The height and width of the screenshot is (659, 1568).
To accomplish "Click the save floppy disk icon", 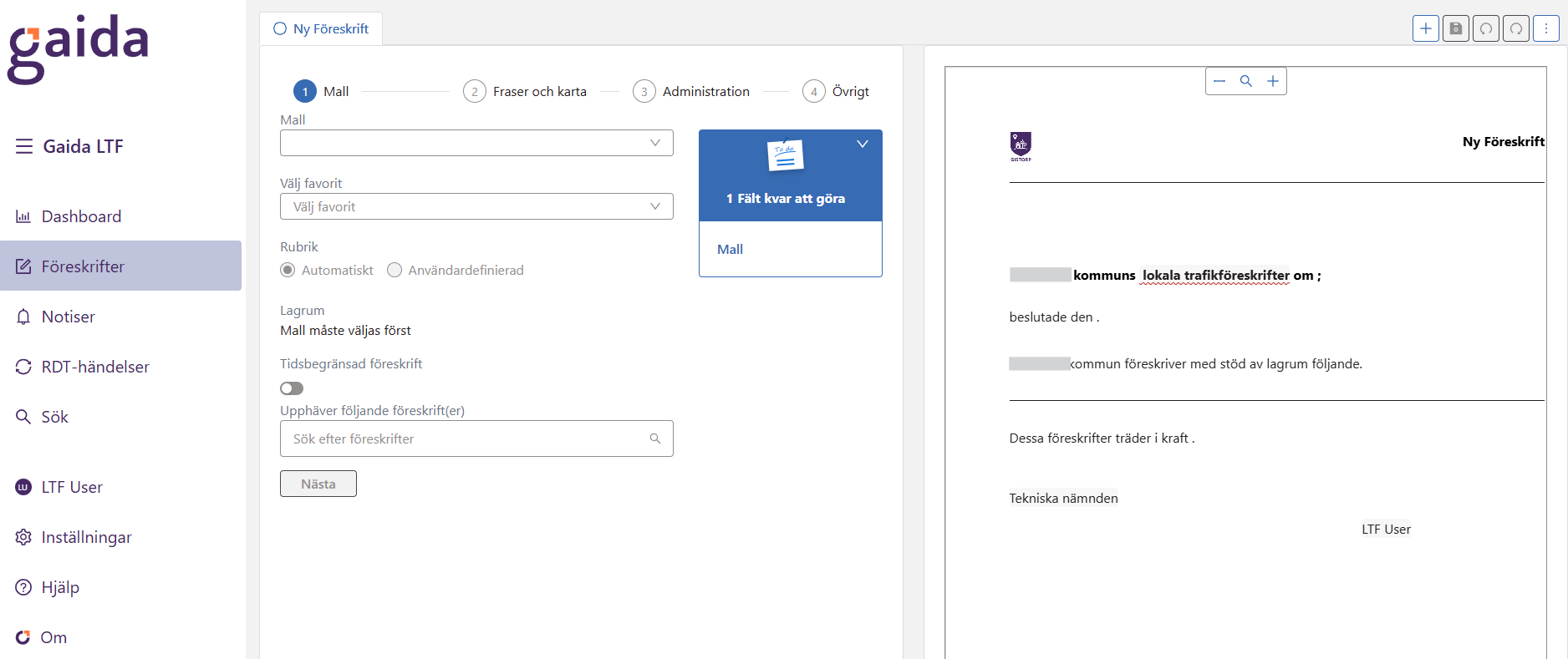I will 1455,28.
